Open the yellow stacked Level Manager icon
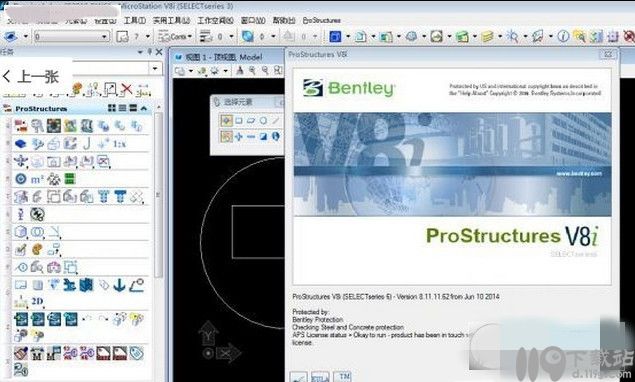 coord(487,37)
